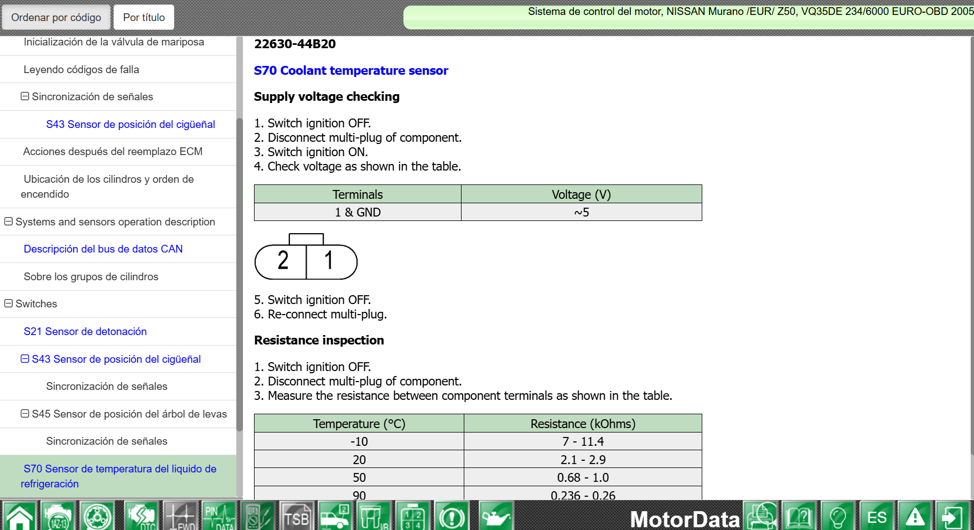Click the '~5' voltage cell

click(581, 212)
